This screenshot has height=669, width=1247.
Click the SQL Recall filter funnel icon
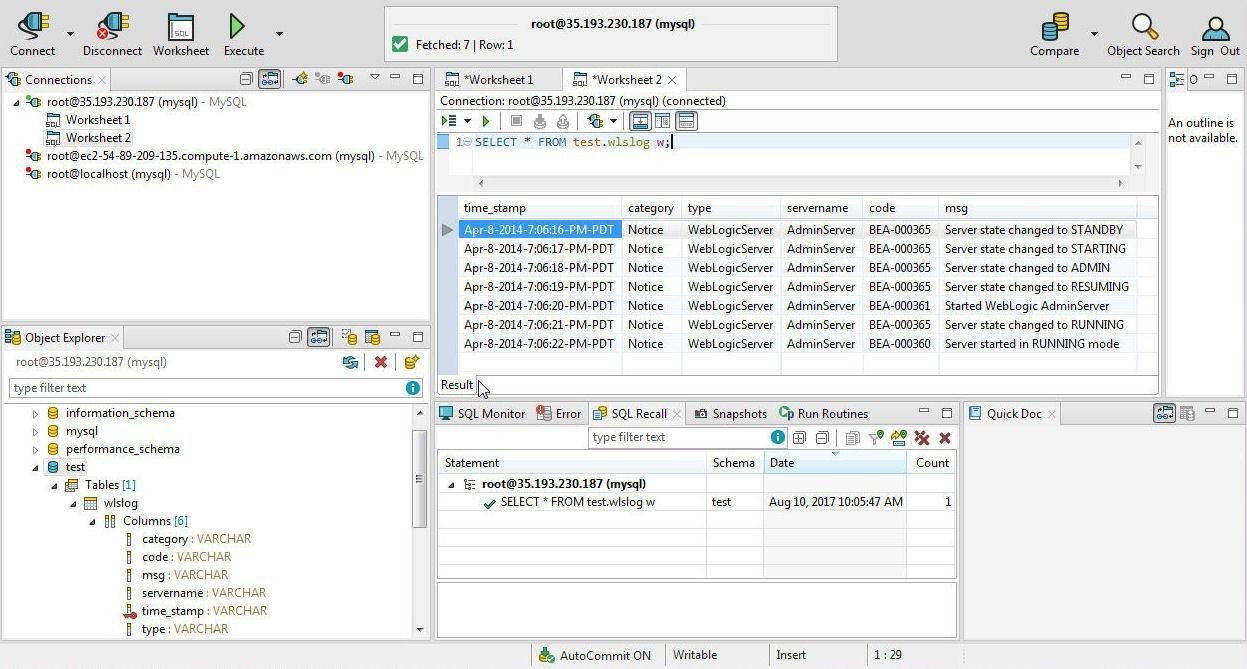tap(876, 437)
